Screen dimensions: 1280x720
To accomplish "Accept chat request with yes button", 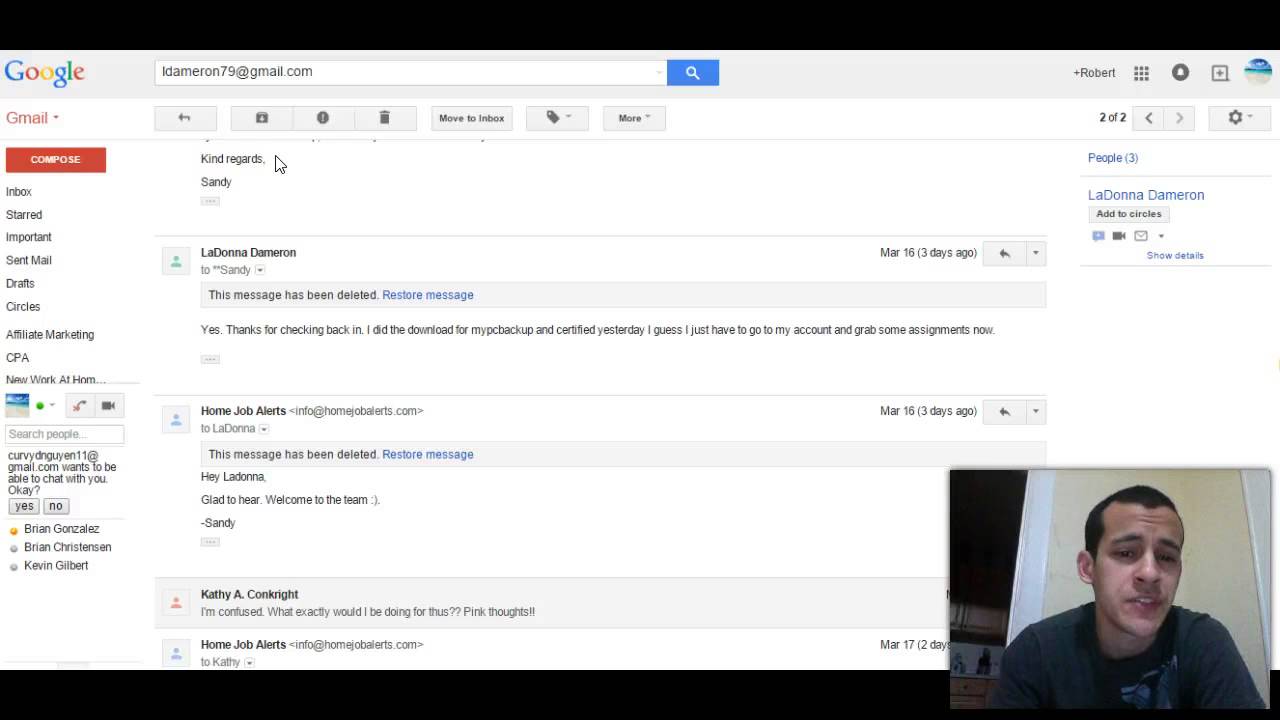I will point(24,506).
